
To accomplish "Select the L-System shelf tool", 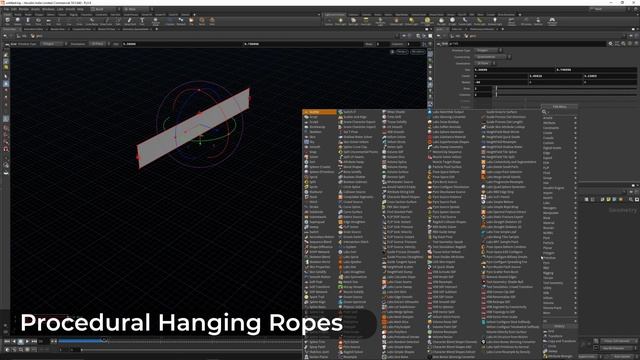I will coord(170,21).
